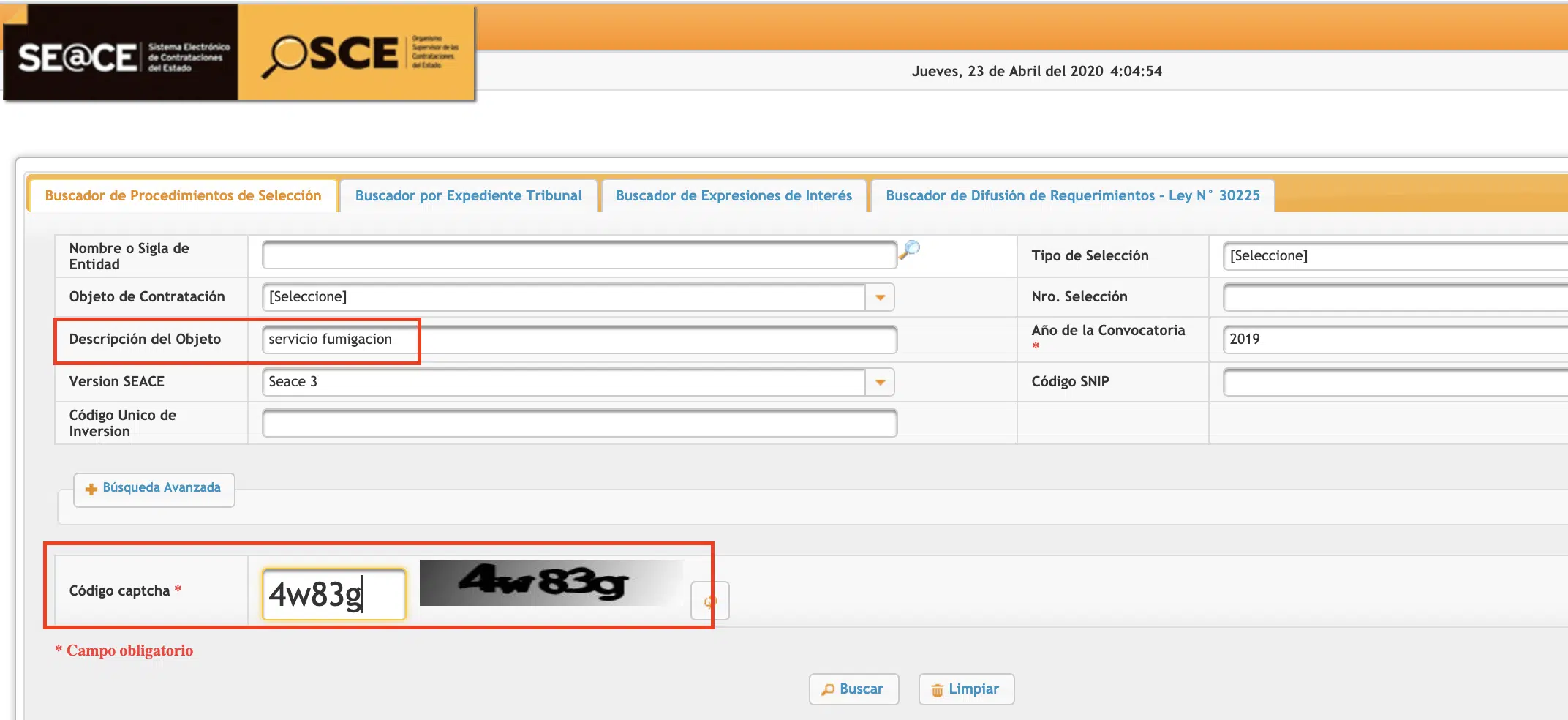Screen dimensions: 1568x720
Task: Click the Campo obligatorio note
Action: [x=124, y=650]
